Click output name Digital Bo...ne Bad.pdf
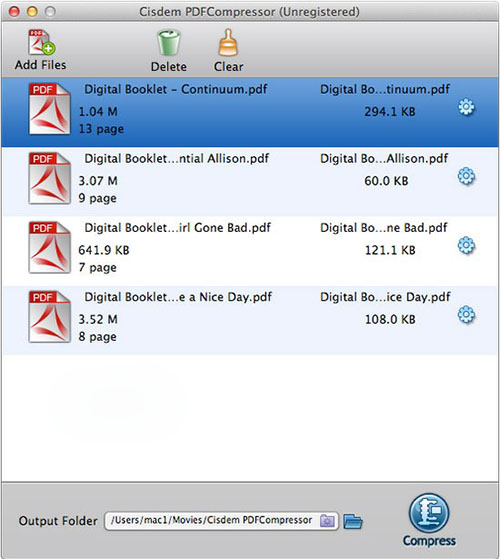500x559 pixels. [x=383, y=227]
